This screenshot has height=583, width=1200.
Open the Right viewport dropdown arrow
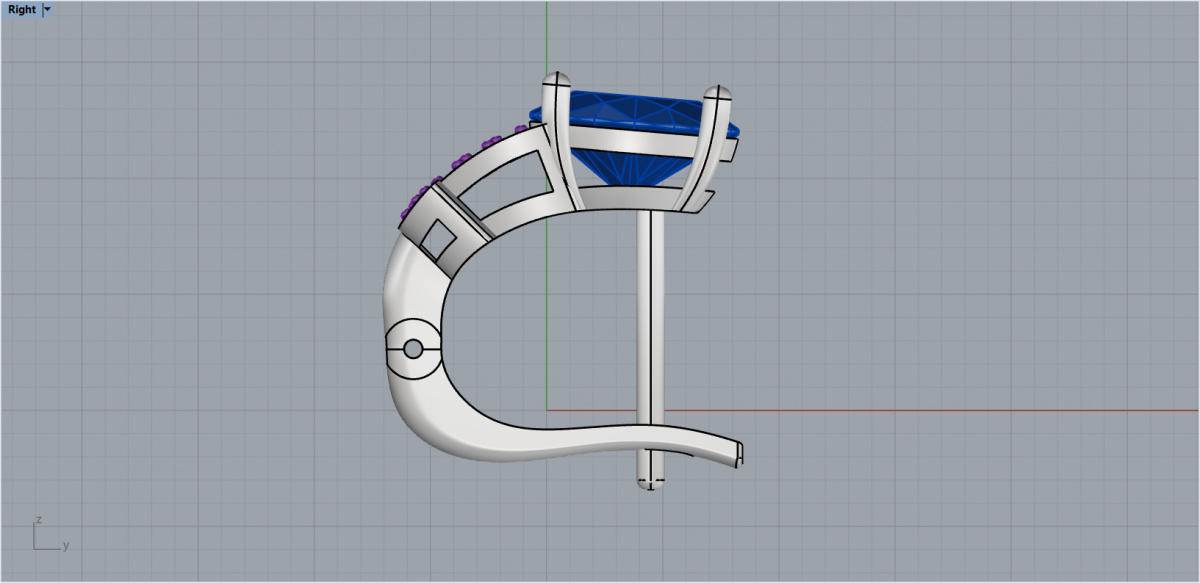point(48,10)
